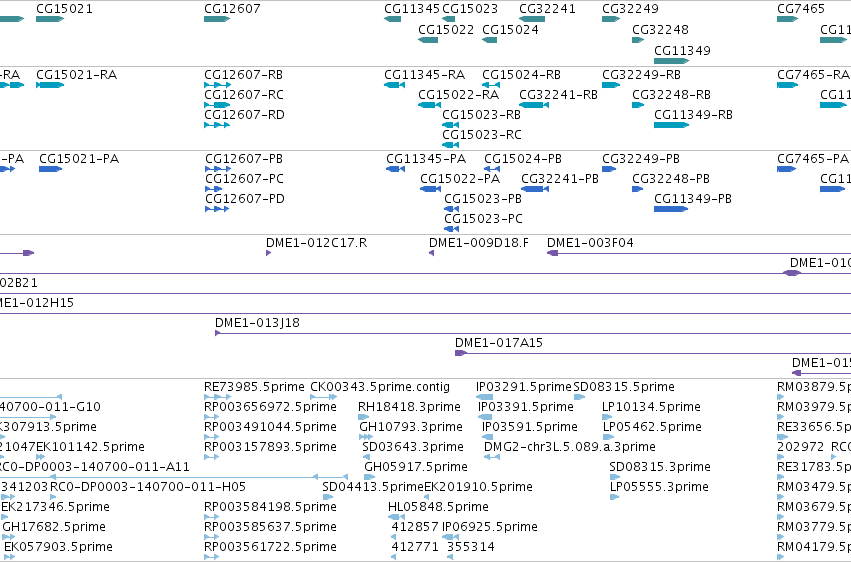Image resolution: width=851 pixels, height=562 pixels.
Task: Select transcript label CG15023-RC
Action: (482, 135)
